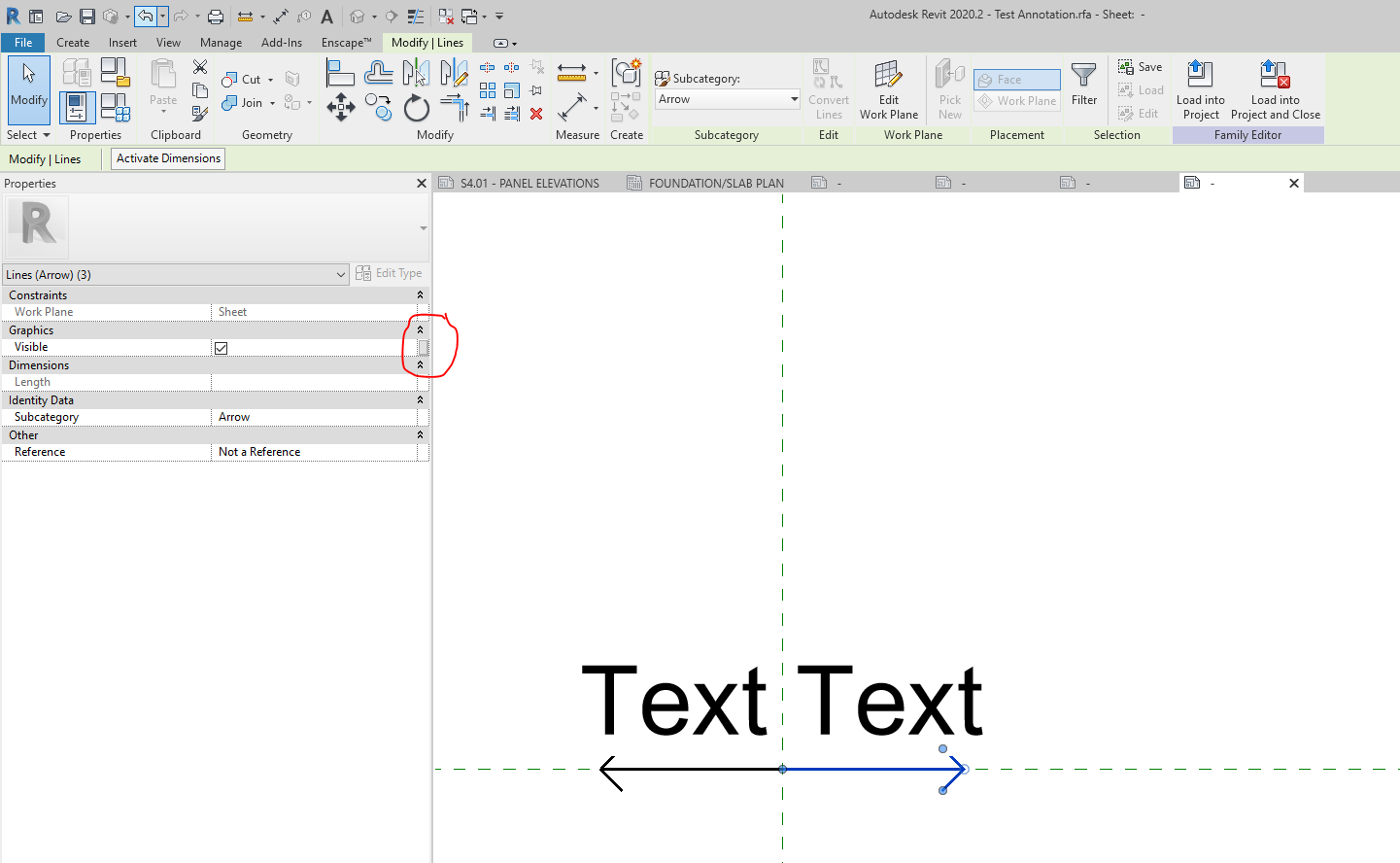Viewport: 1400px width, 863px height.
Task: Open the Lines (Arrow) type selector dropdown
Action: [x=342, y=274]
